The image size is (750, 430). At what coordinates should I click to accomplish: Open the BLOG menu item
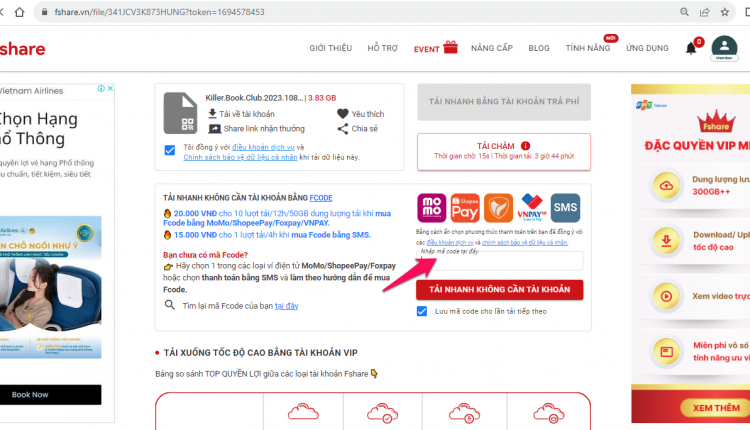click(539, 48)
